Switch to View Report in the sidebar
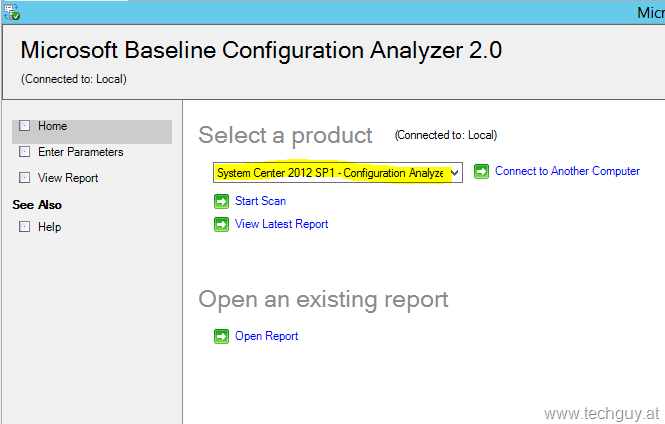The image size is (665, 424). (x=68, y=178)
